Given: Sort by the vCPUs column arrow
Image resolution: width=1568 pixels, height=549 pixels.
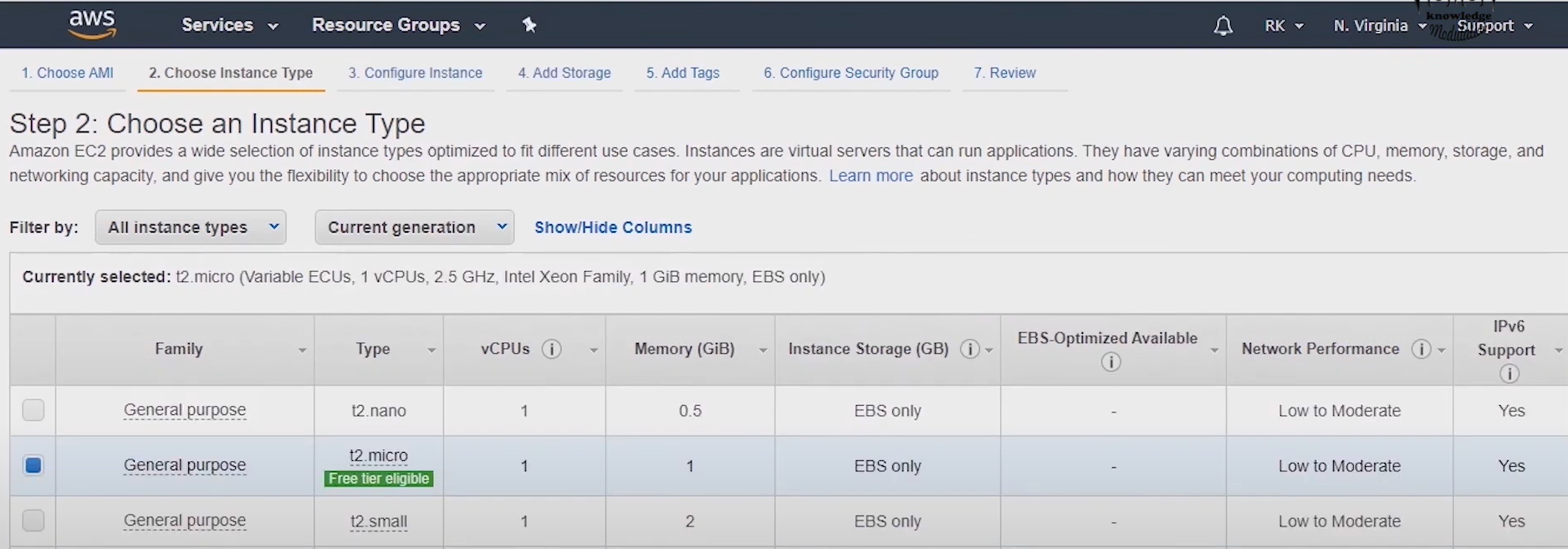Looking at the screenshot, I should pos(593,351).
